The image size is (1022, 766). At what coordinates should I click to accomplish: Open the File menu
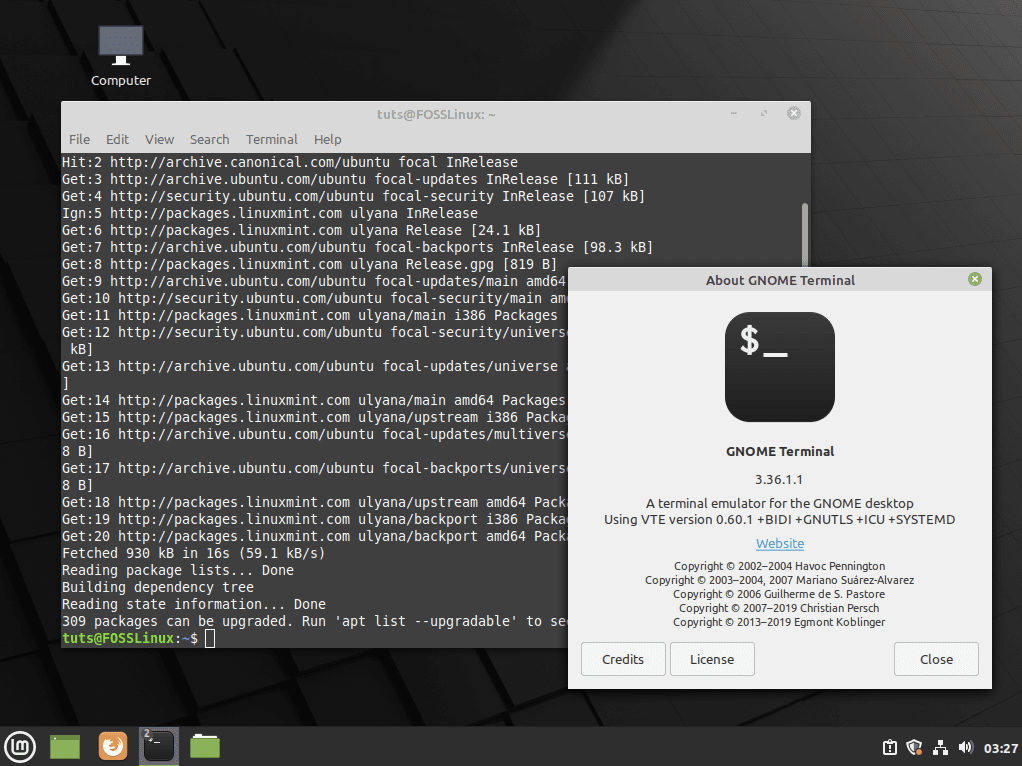pyautogui.click(x=79, y=139)
